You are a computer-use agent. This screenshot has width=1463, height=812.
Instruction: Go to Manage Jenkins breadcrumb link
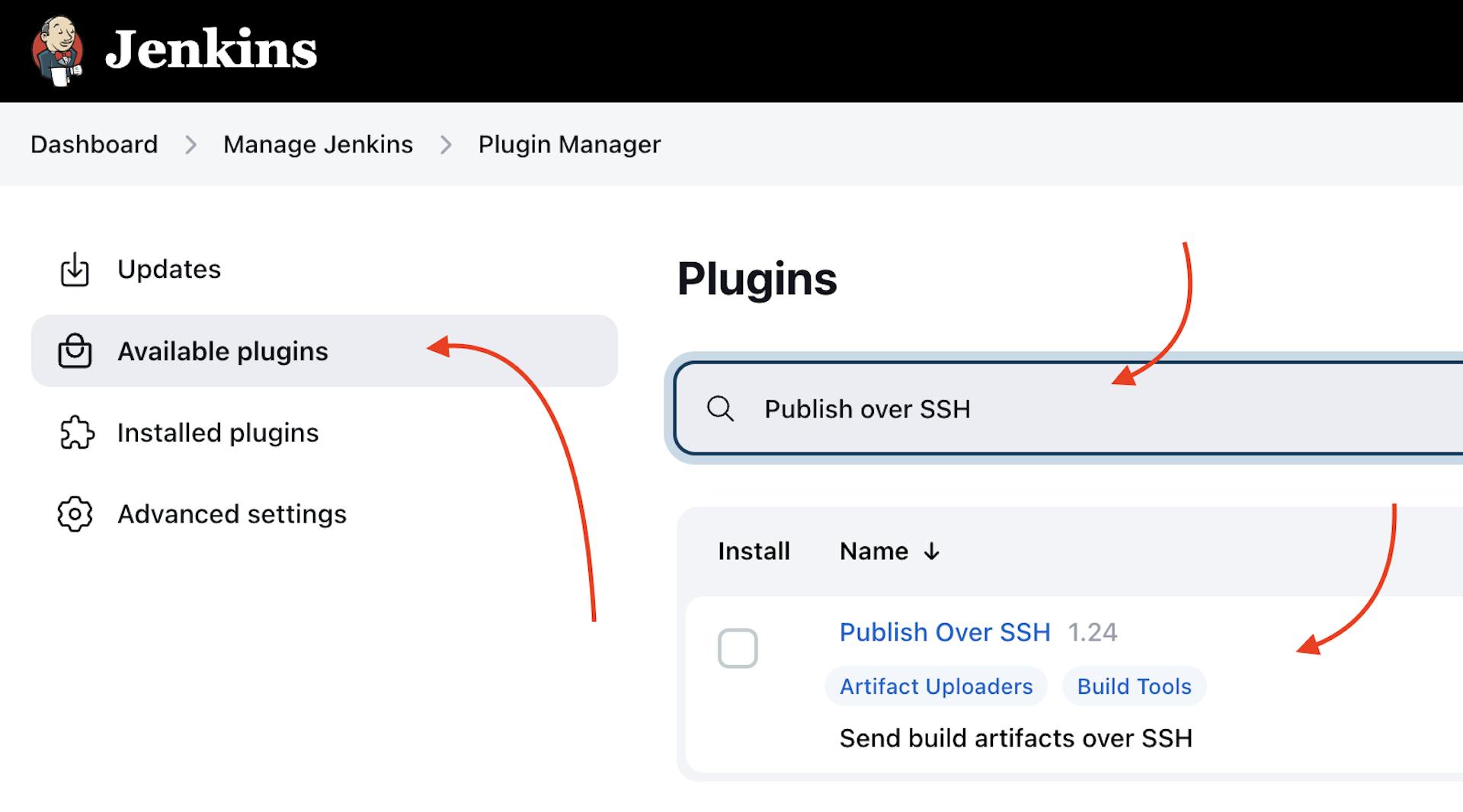(318, 145)
